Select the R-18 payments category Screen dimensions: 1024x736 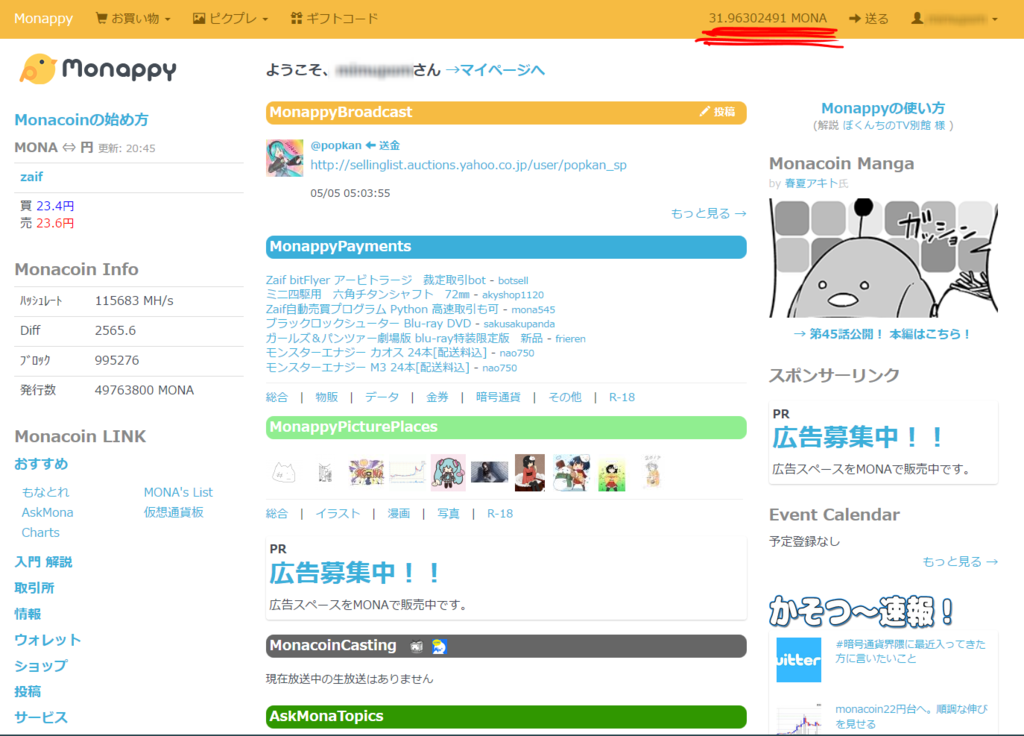(622, 397)
